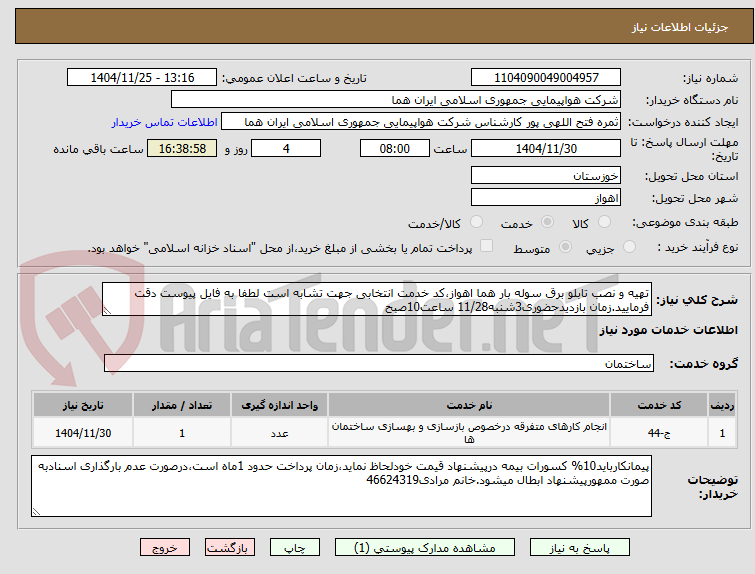Select the خدمت radio button

point(547,222)
